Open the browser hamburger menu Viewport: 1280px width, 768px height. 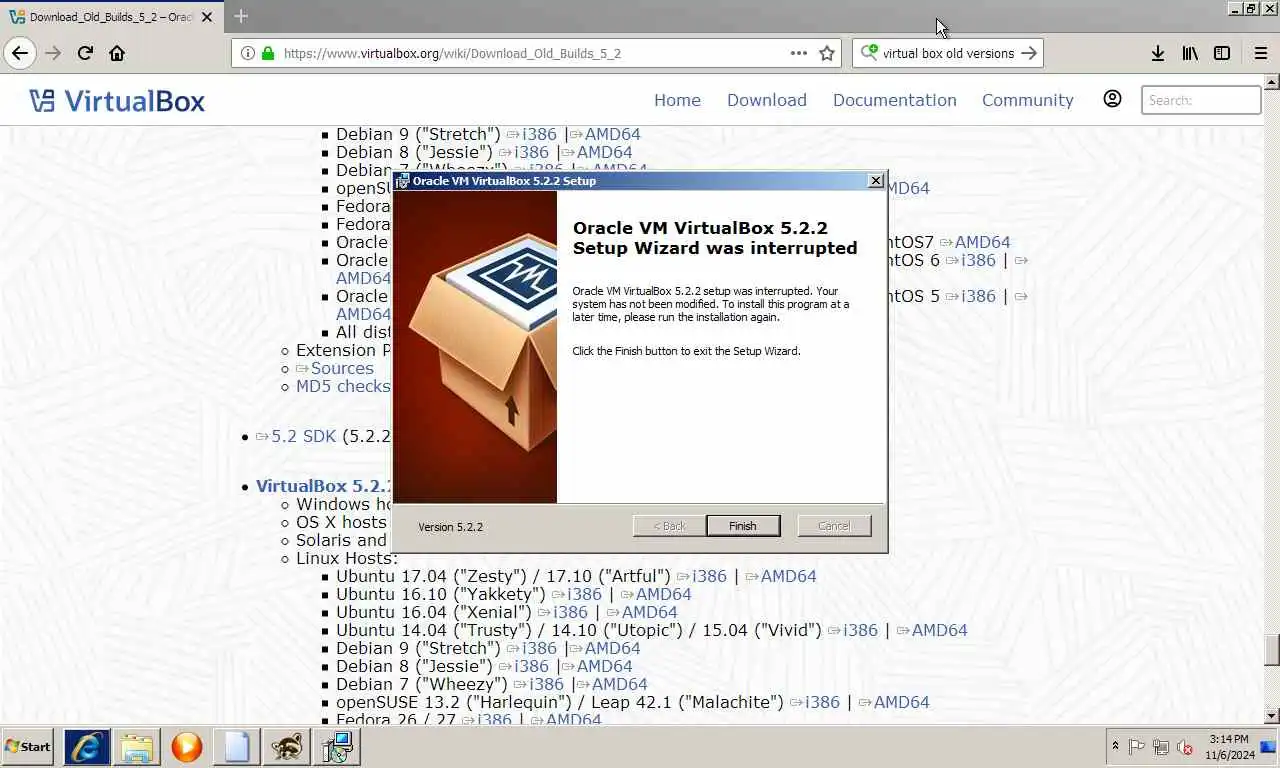click(x=1261, y=53)
